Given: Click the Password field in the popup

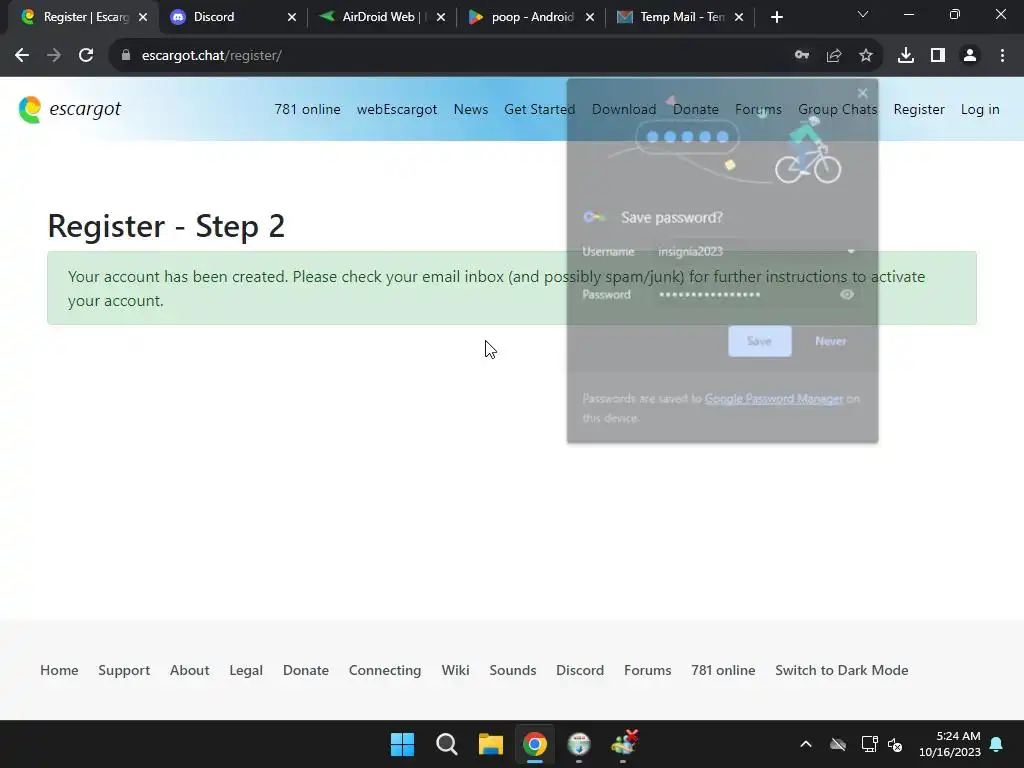Looking at the screenshot, I should click(756, 295).
